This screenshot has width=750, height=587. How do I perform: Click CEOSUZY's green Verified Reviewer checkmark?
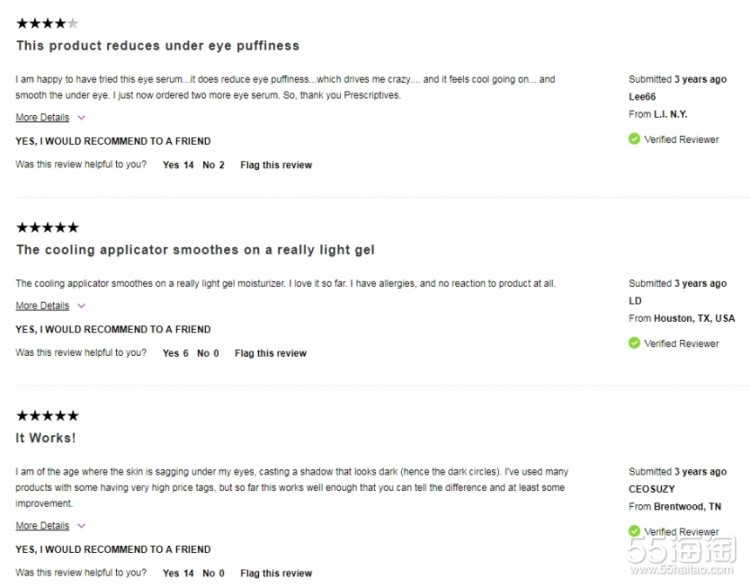click(x=634, y=532)
